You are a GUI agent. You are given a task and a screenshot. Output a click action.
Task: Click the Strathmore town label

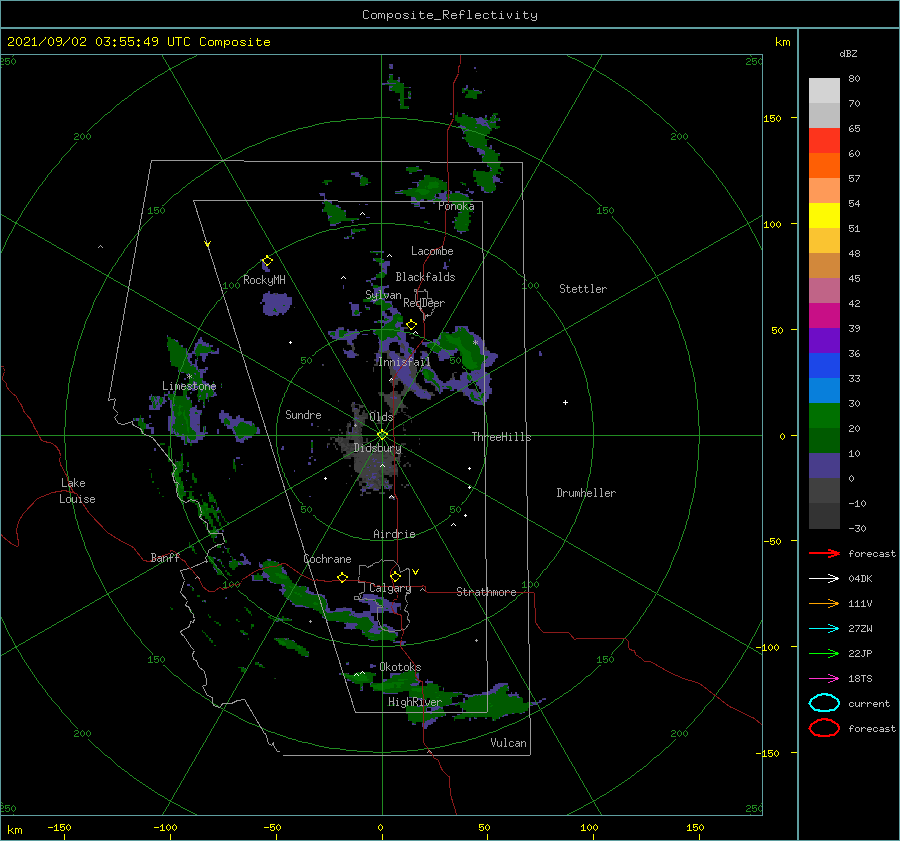[x=486, y=592]
